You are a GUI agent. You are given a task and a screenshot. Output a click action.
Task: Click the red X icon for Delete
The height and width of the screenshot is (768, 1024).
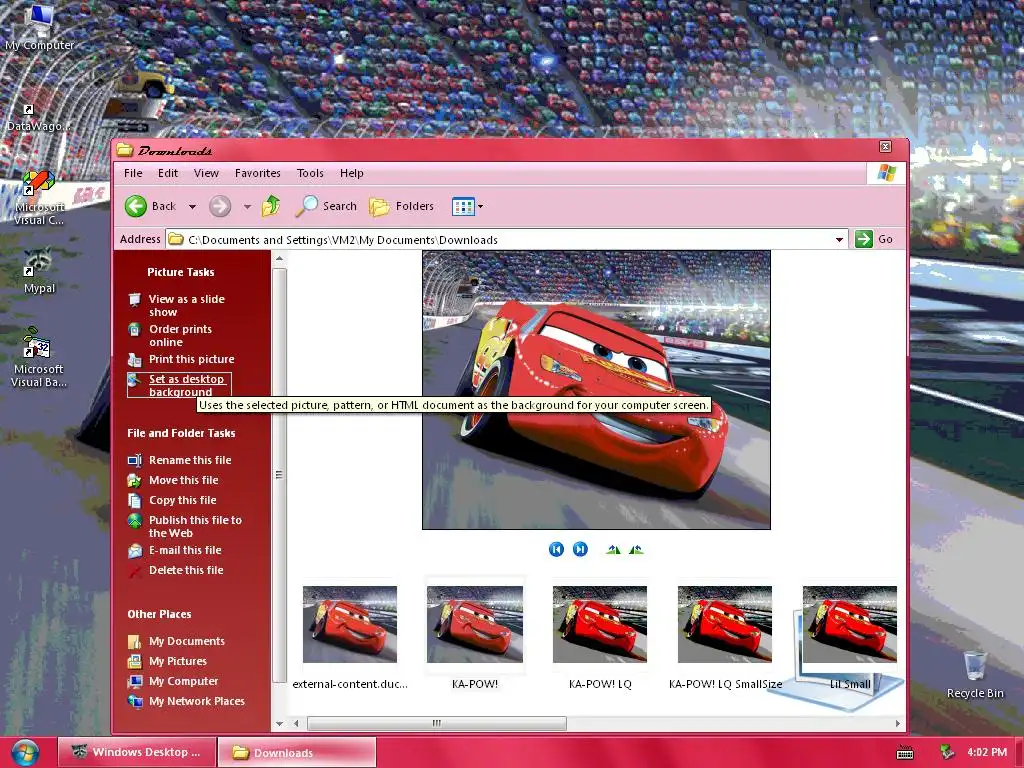pos(135,571)
